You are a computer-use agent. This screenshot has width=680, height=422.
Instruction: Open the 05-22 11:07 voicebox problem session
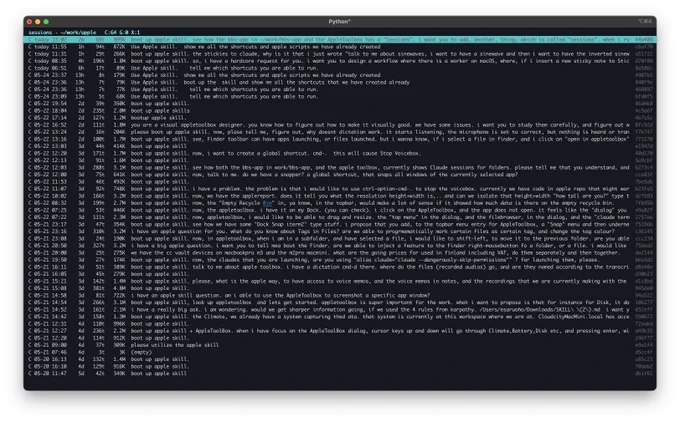340,189
